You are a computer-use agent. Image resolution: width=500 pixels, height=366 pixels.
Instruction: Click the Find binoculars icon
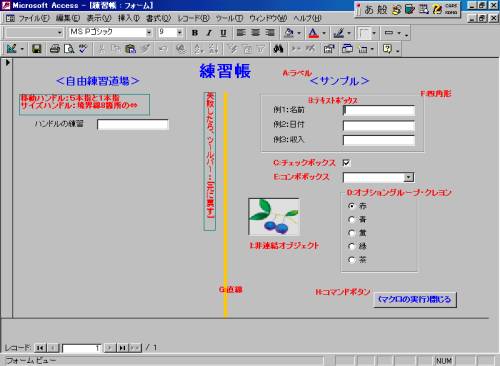[278, 49]
